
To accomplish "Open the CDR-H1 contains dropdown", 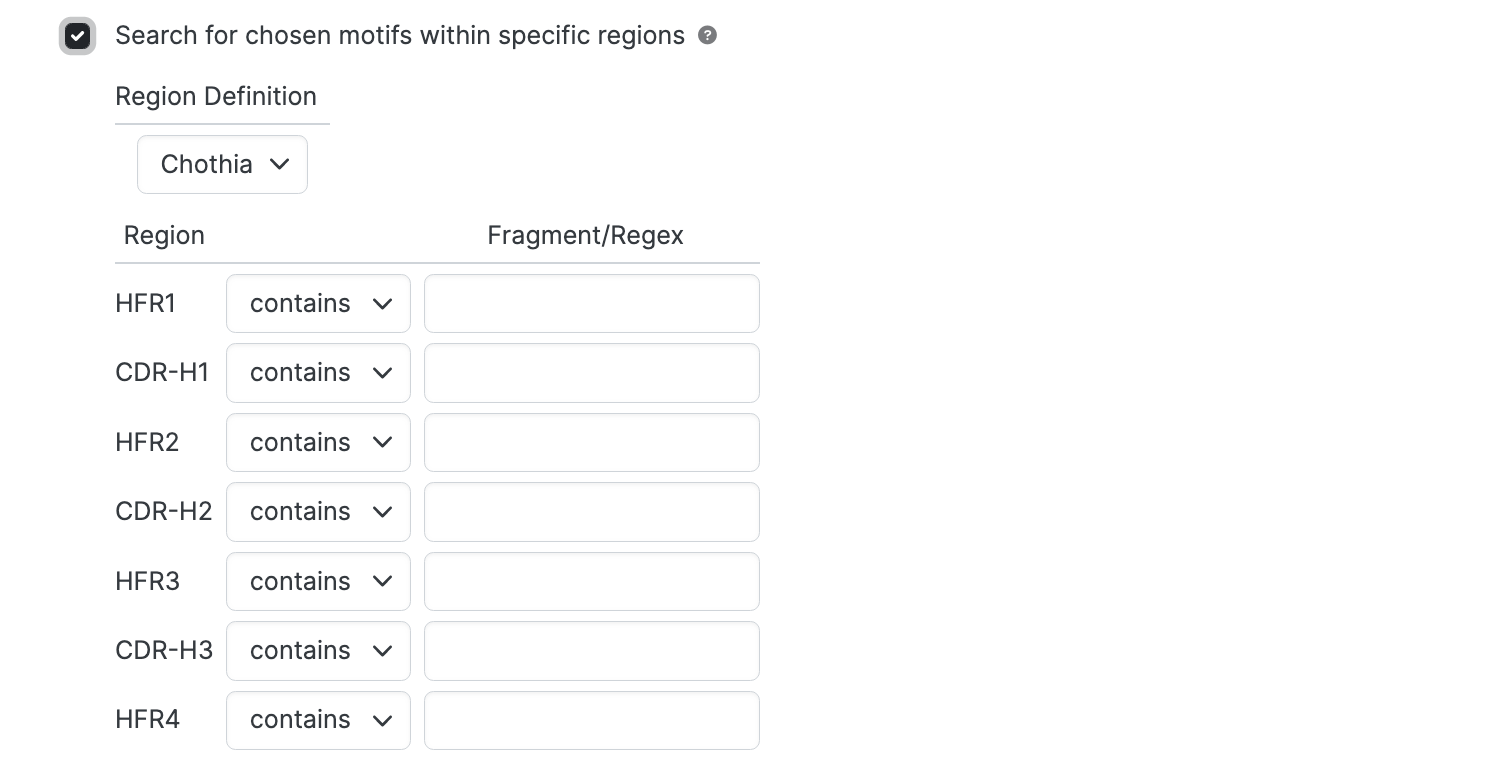I will (318, 373).
